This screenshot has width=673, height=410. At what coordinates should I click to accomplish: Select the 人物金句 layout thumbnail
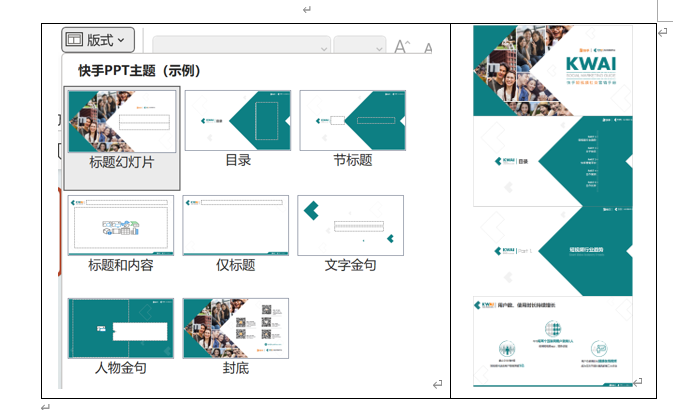pyautogui.click(x=121, y=328)
